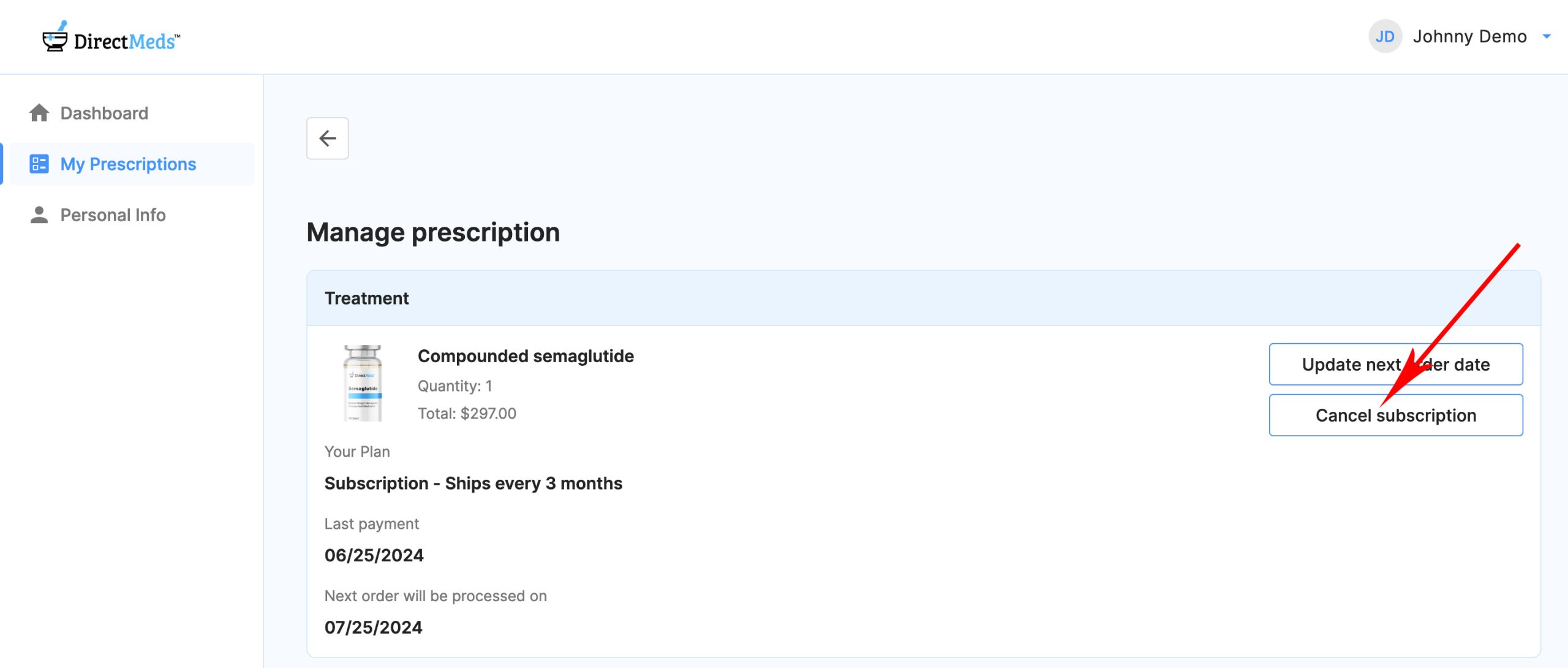Click the semaglutide vial thumbnail image
The width and height of the screenshot is (1568, 668).
tap(363, 383)
